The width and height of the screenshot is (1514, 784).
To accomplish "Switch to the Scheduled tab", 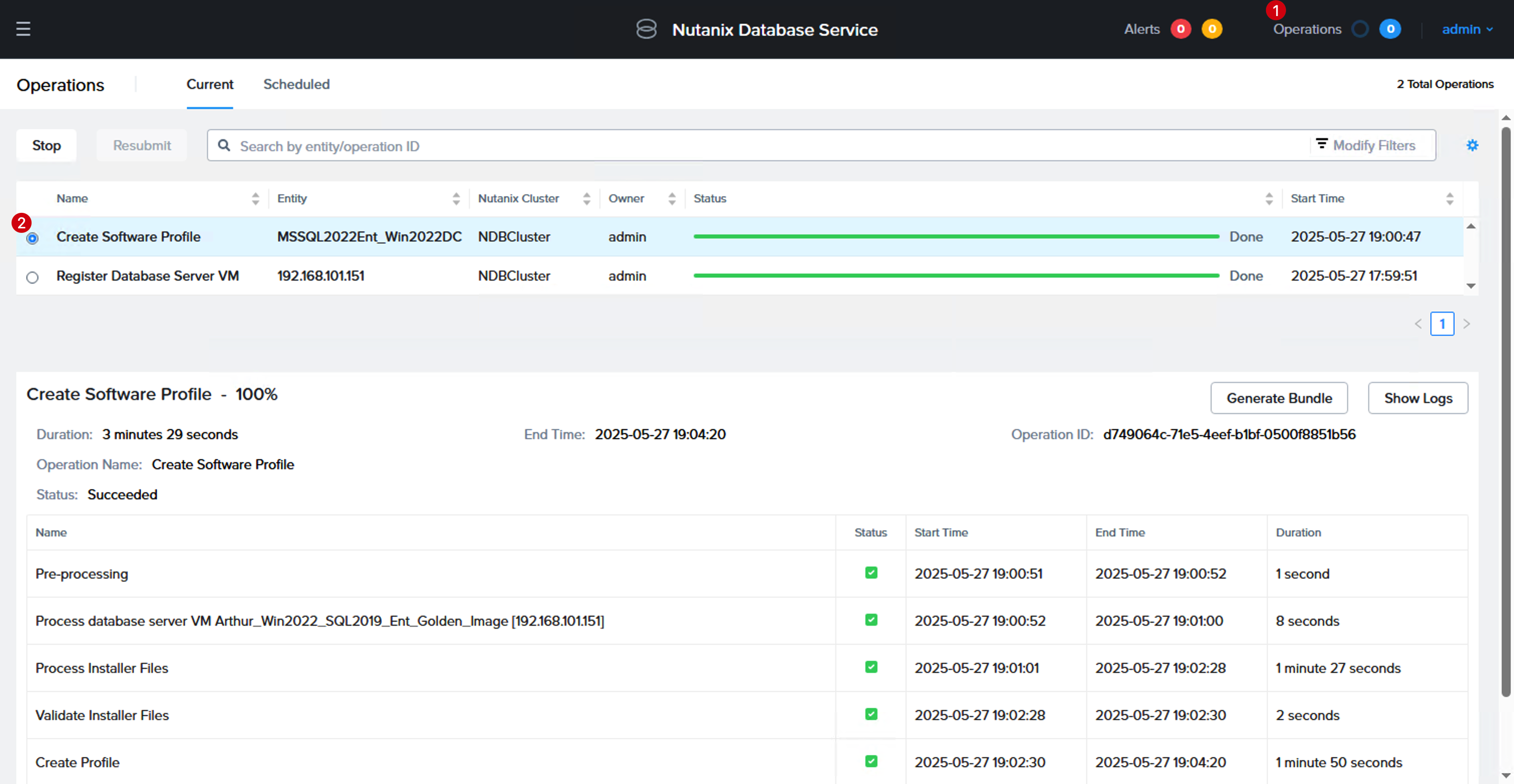I will click(296, 84).
